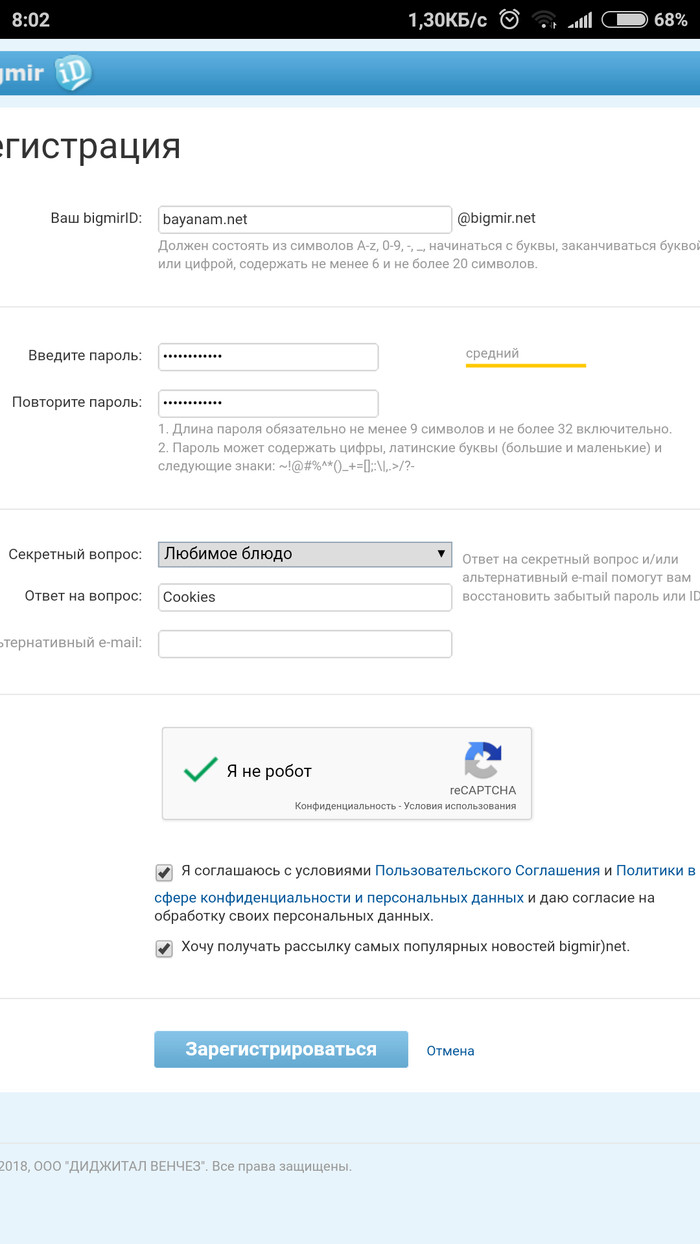The width and height of the screenshot is (700, 1244).
Task: Tap the Wi-Fi status bar icon
Action: [x=544, y=20]
